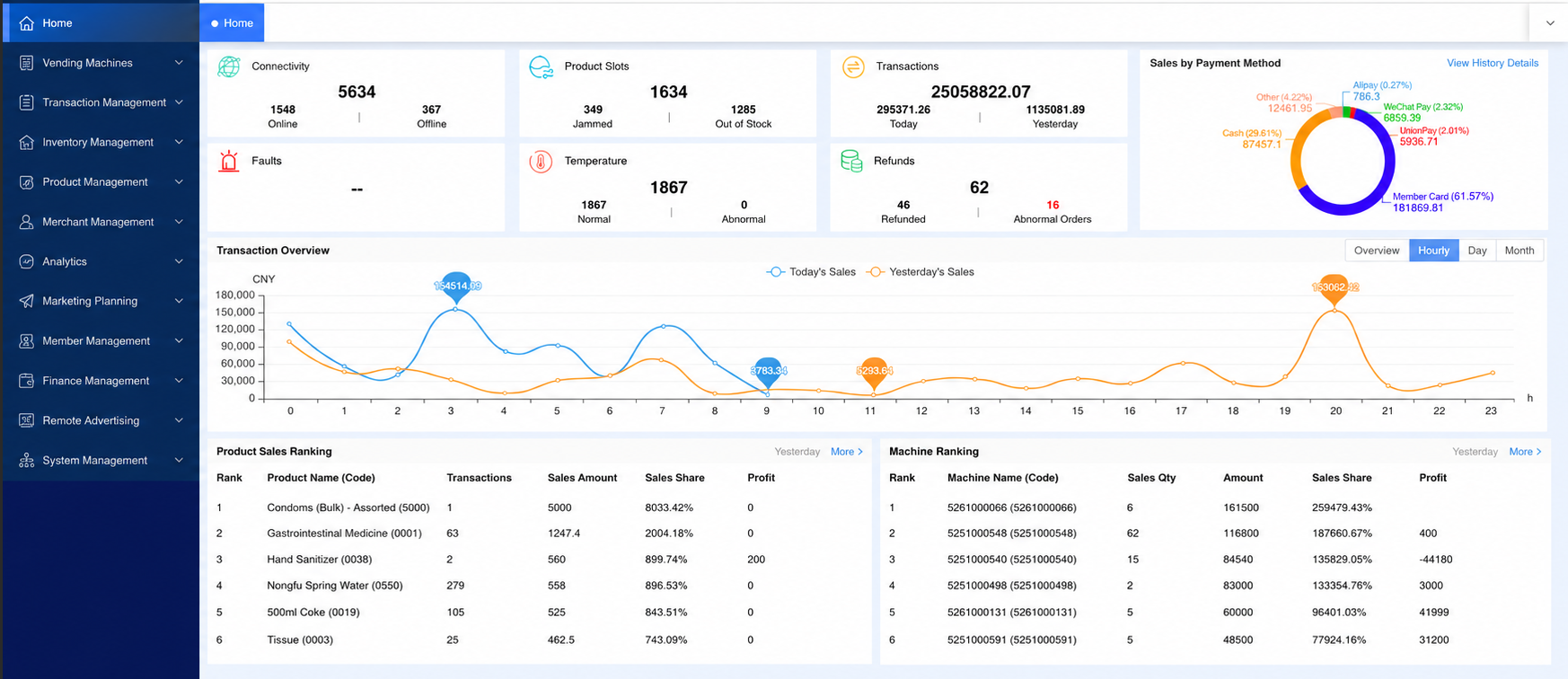Open the top-right tab dropdown arrow
The image size is (1568, 679).
click(x=1549, y=23)
